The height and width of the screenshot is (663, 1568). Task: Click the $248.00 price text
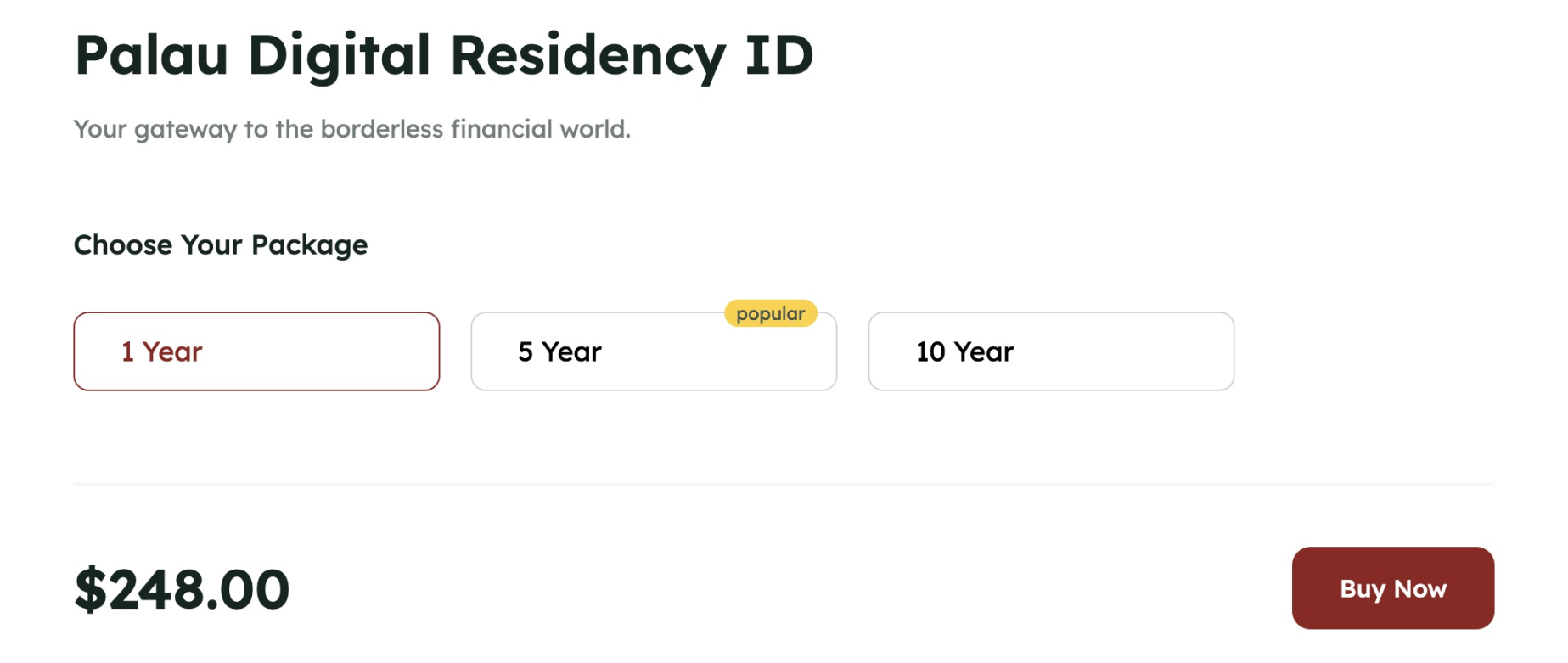pyautogui.click(x=183, y=589)
